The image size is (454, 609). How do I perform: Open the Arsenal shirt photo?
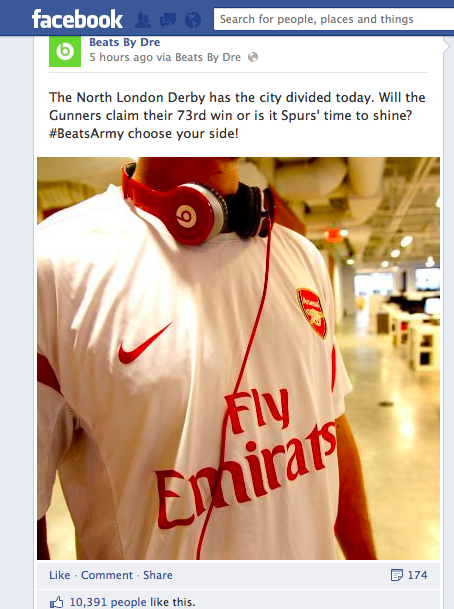pos(238,358)
